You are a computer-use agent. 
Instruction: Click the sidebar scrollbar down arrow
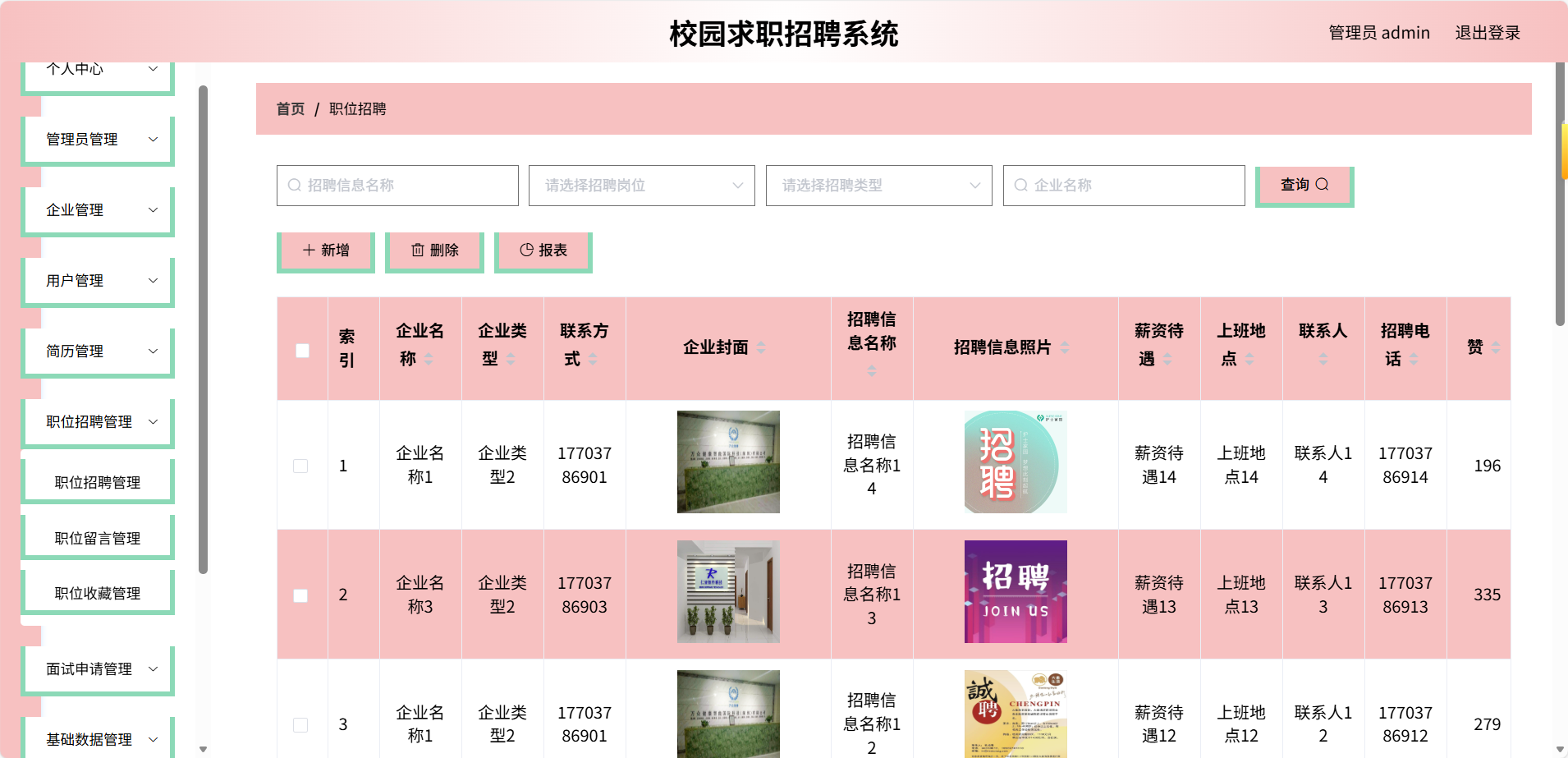pos(203,749)
